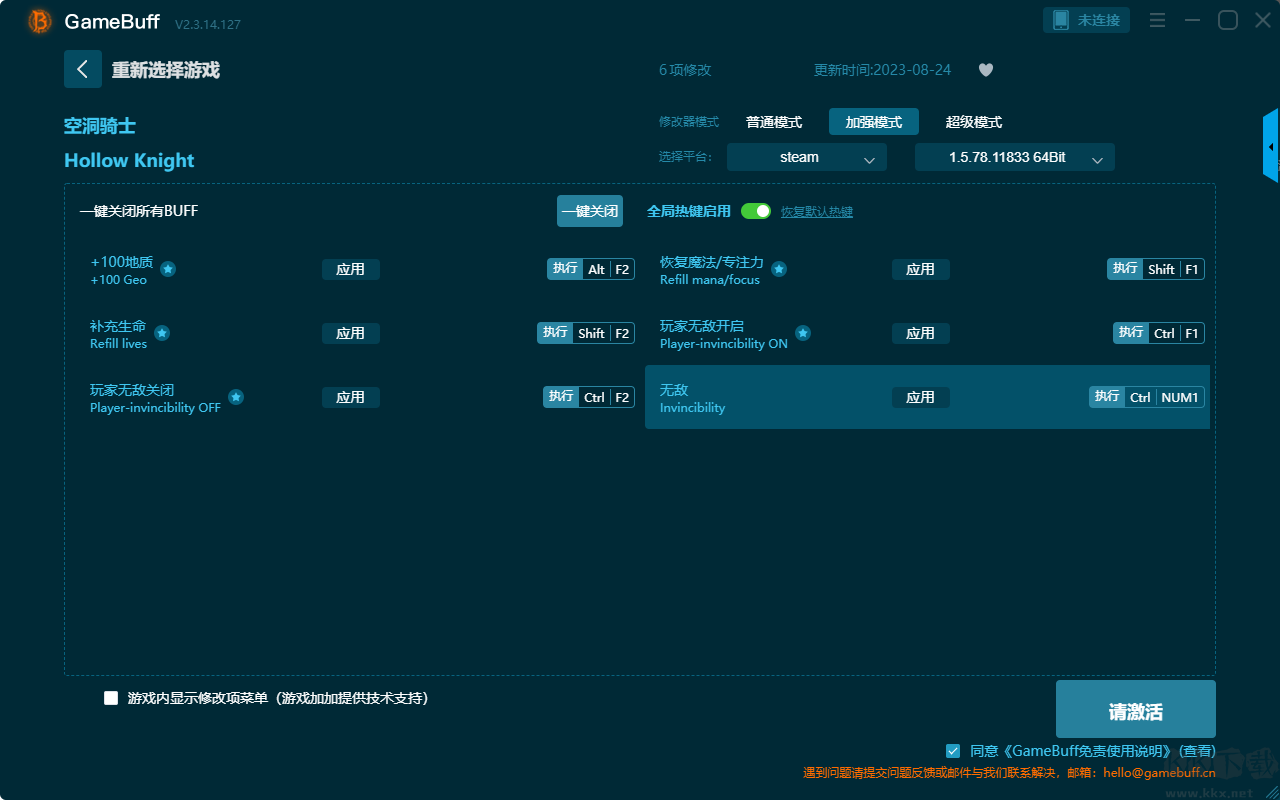Click star icon next to Refill mana/focus
Viewport: 1280px width, 800px height.
click(x=779, y=269)
